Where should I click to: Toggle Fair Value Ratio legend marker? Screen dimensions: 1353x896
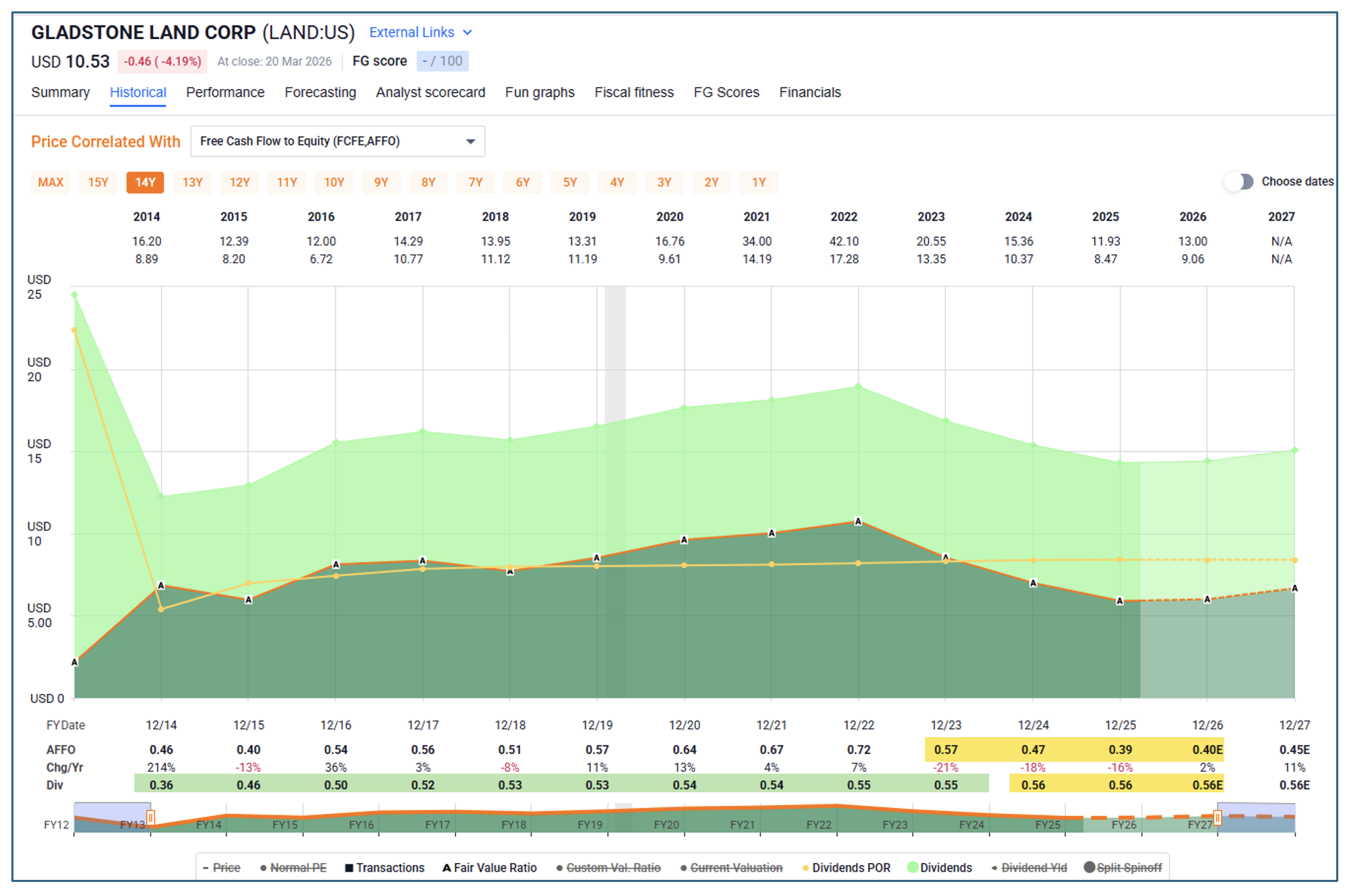pyautogui.click(x=446, y=868)
